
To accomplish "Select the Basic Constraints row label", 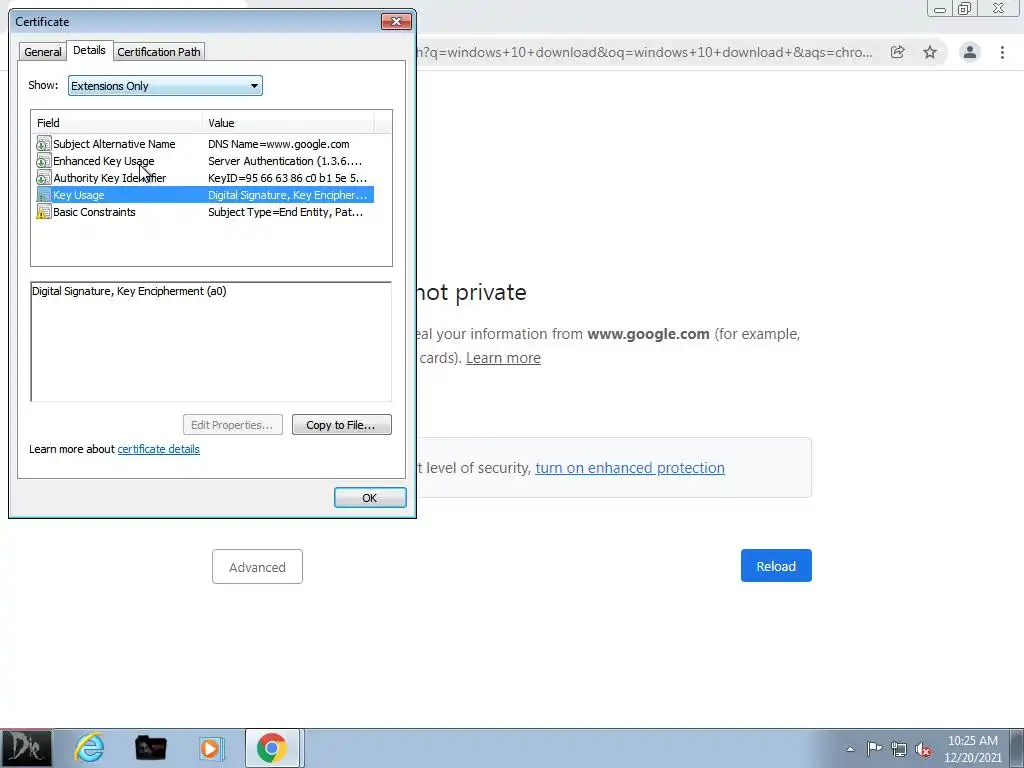I will tap(94, 212).
